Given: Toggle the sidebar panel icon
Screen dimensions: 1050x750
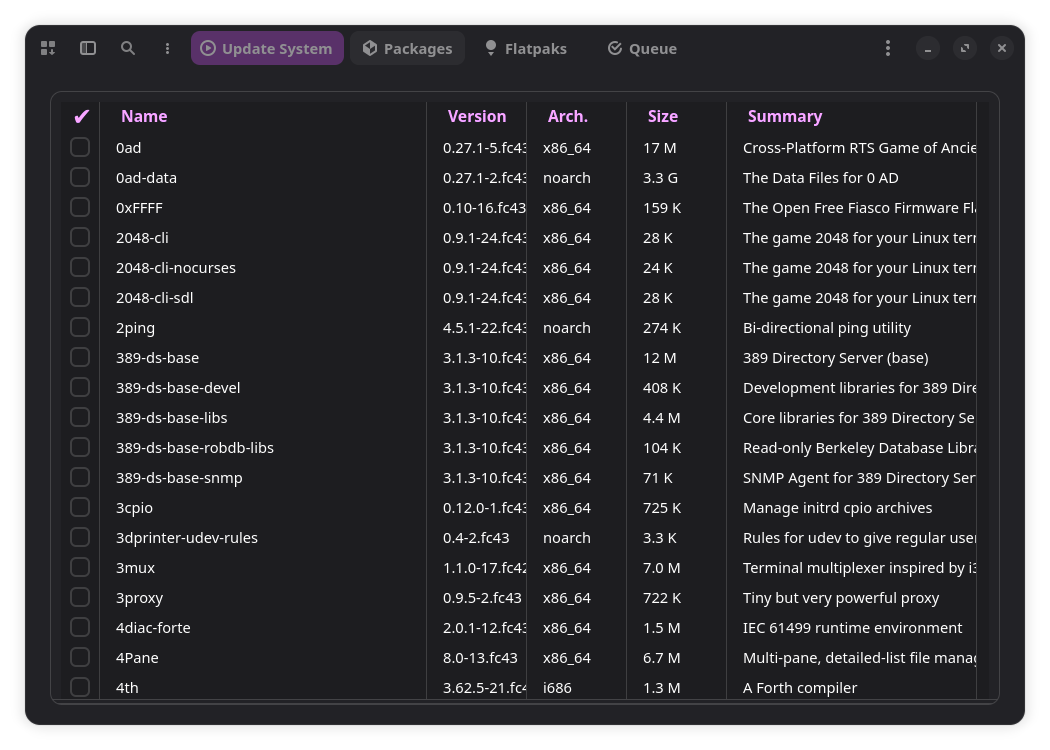Looking at the screenshot, I should point(88,48).
